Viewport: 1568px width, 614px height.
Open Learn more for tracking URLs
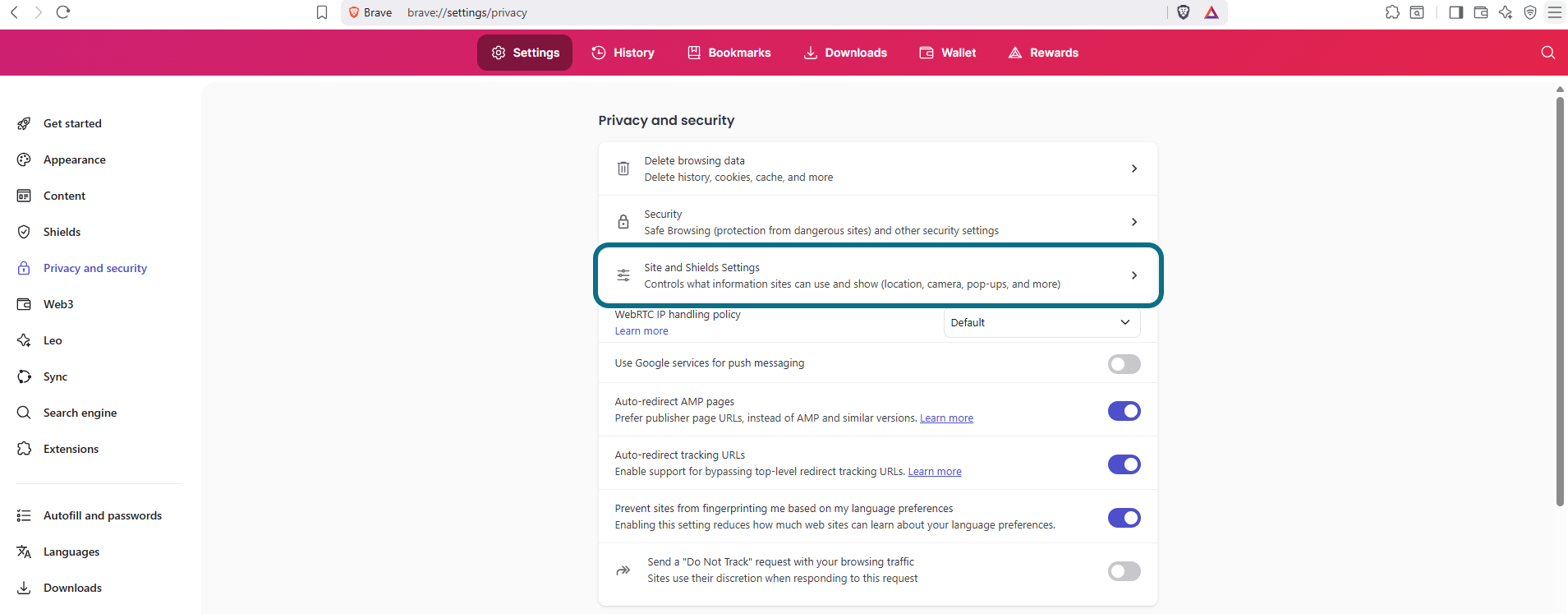[935, 472]
